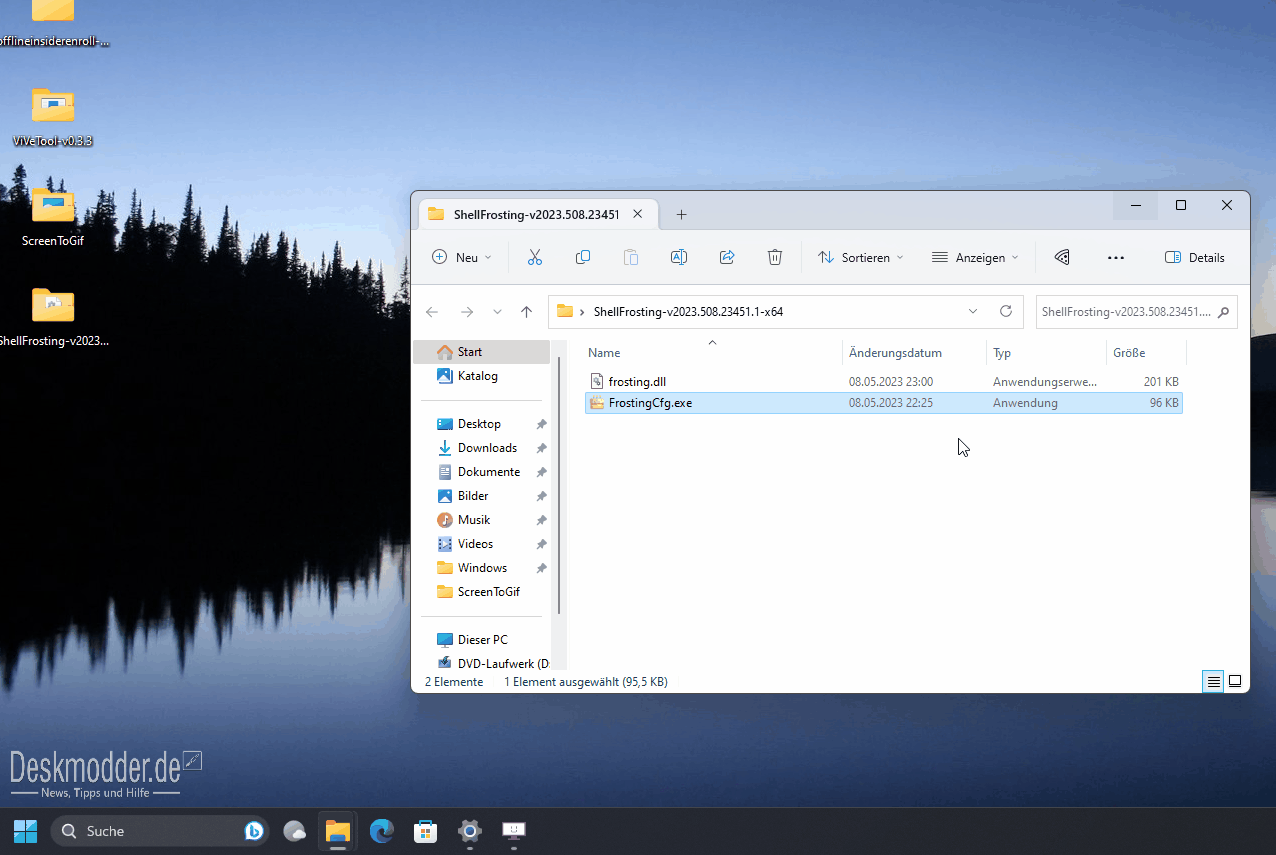
Task: Click the Rename icon in toolbar
Action: pos(679,258)
